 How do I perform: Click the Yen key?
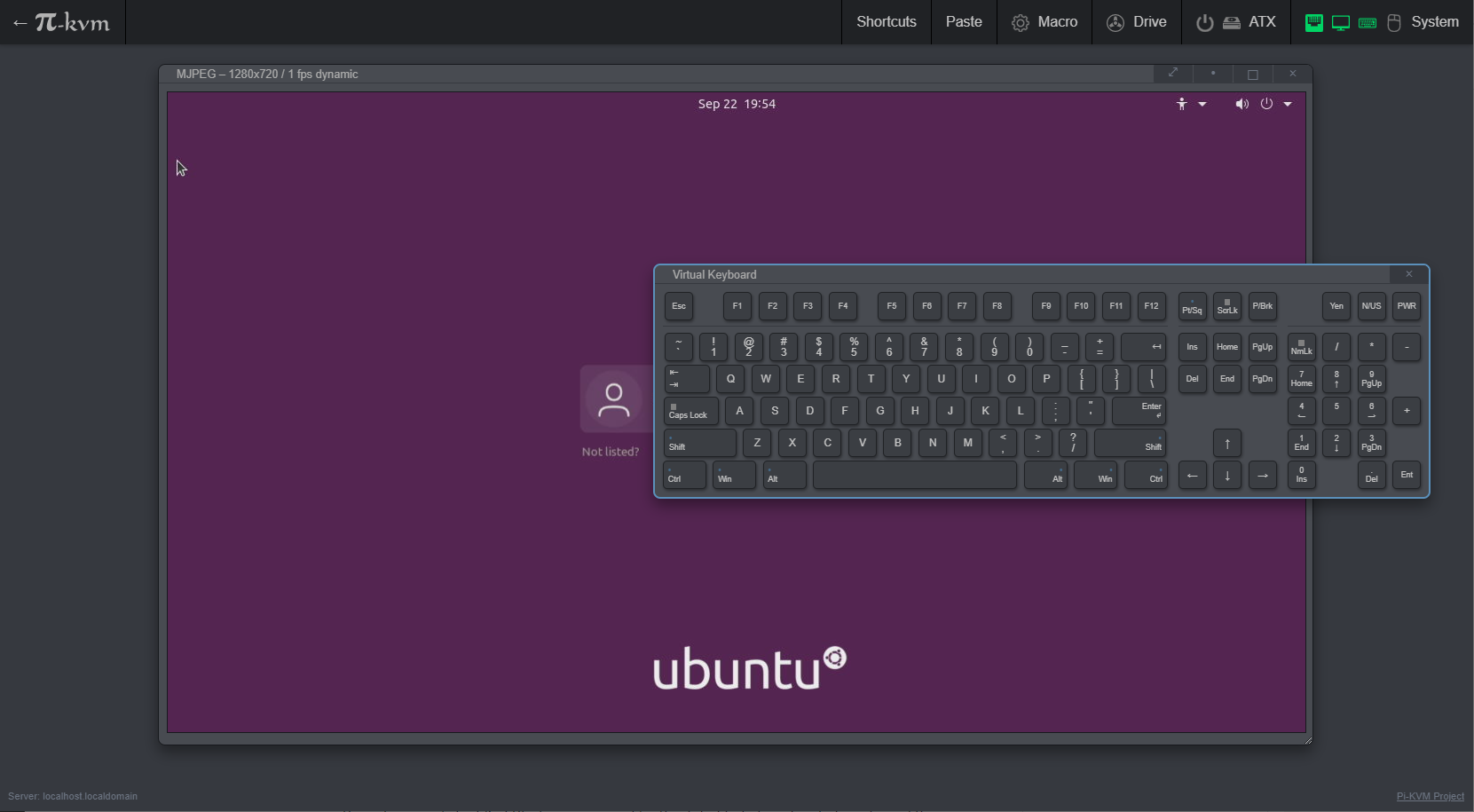1336,306
